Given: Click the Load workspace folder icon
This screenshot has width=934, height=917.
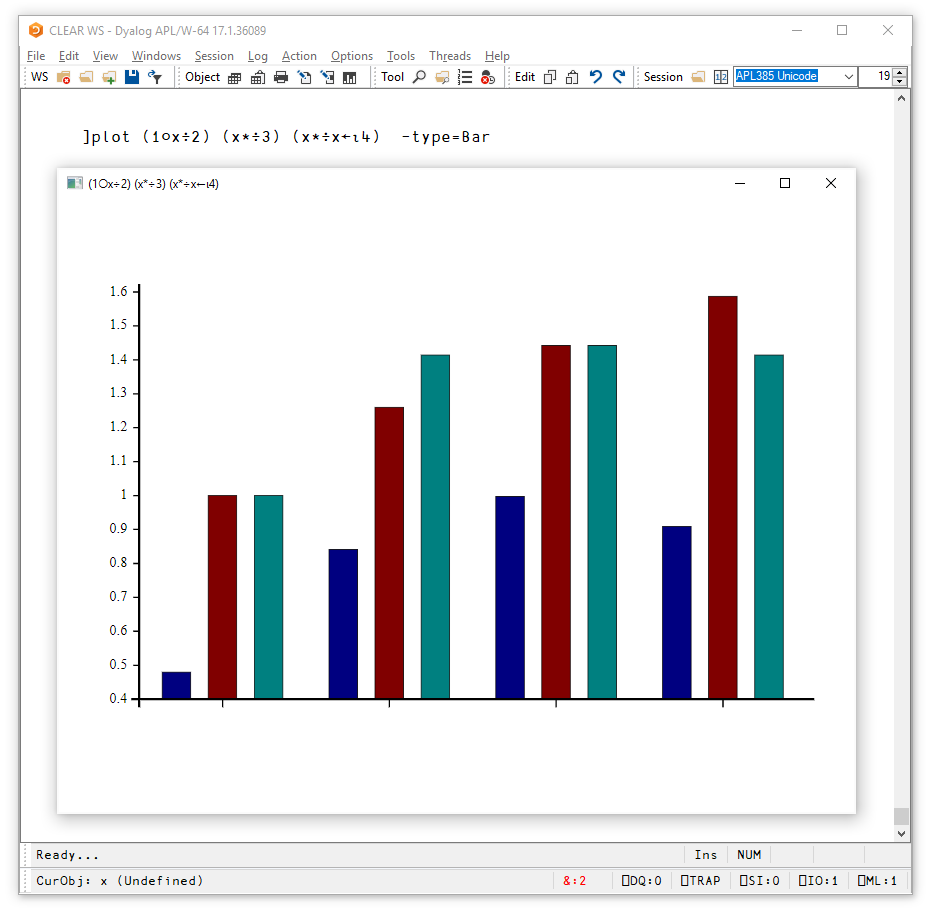Looking at the screenshot, I should [x=86, y=77].
